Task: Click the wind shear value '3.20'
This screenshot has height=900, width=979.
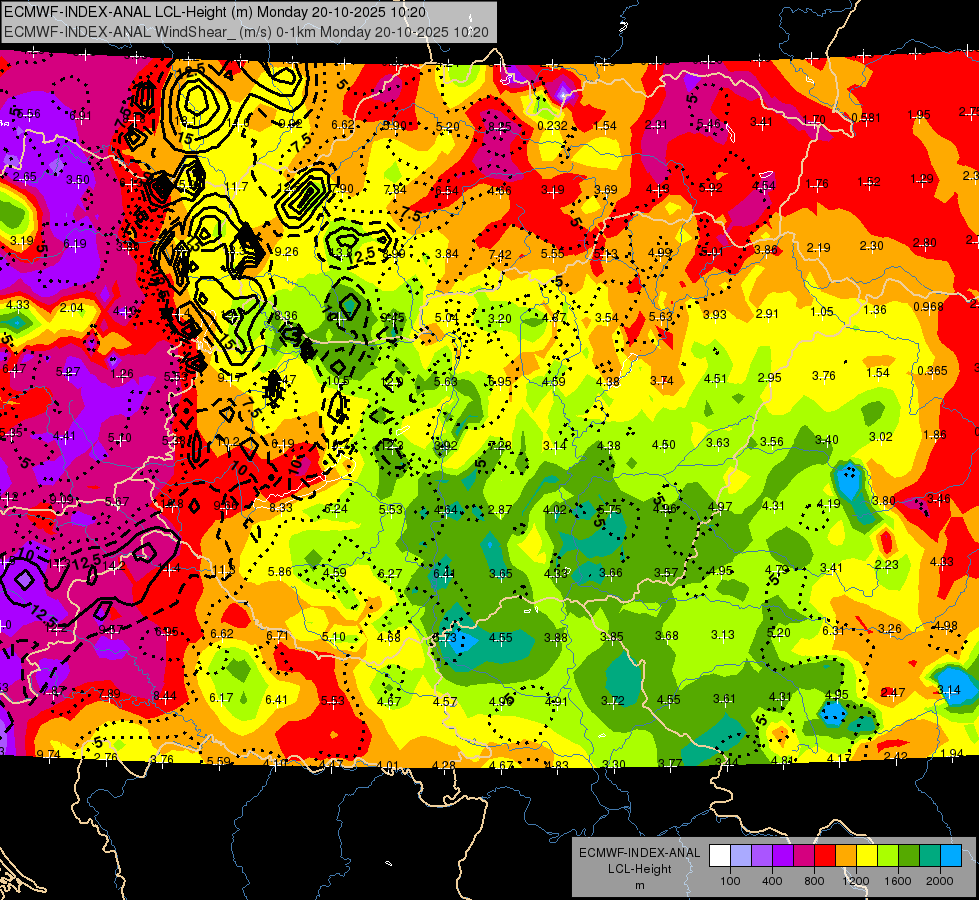Action: click(x=499, y=319)
